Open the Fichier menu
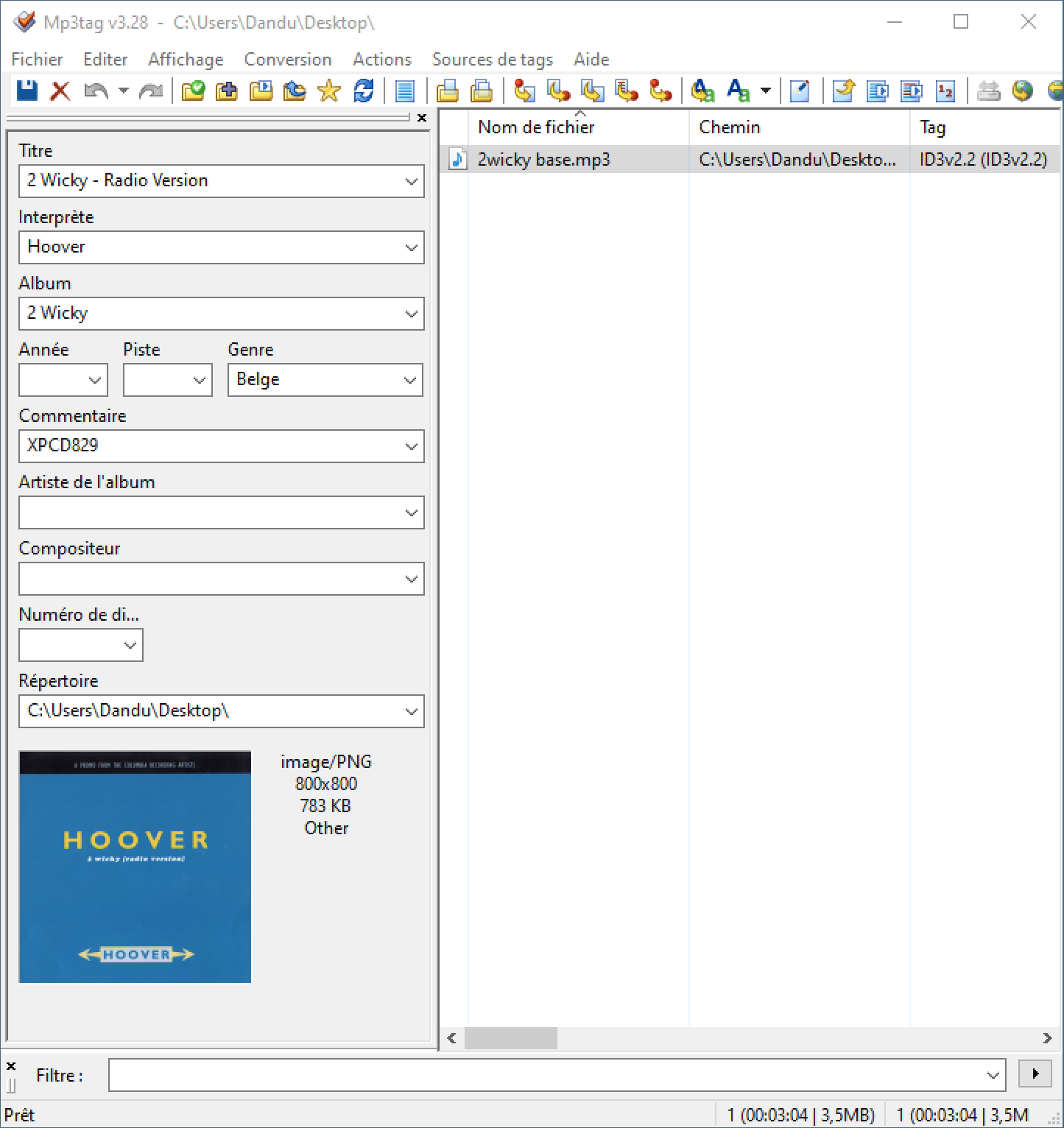The image size is (1064, 1128). coord(37,60)
